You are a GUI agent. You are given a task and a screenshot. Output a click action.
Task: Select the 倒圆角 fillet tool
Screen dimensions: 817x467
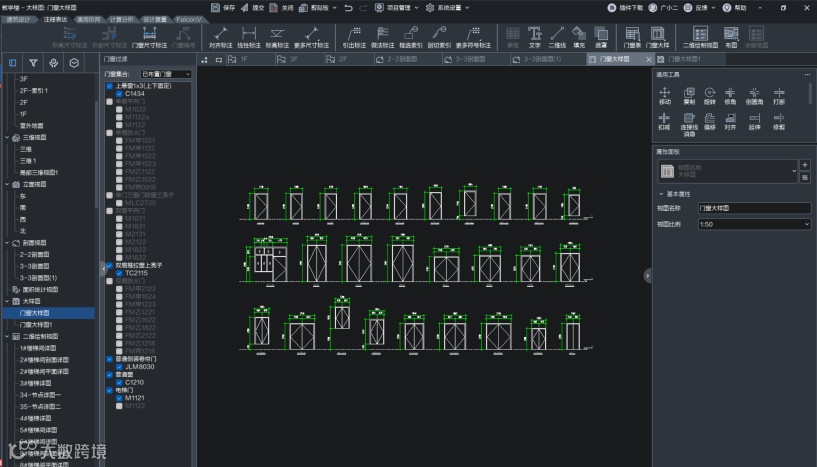(x=754, y=96)
